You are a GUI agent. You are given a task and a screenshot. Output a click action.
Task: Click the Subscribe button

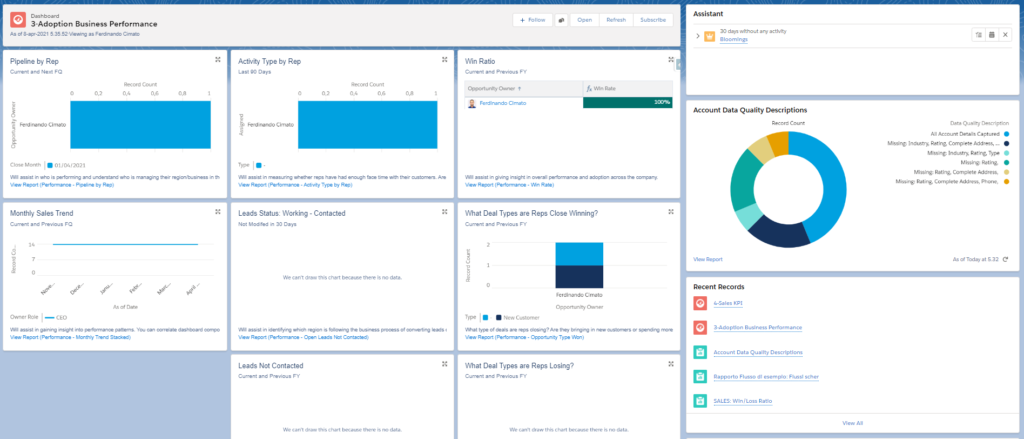point(653,20)
